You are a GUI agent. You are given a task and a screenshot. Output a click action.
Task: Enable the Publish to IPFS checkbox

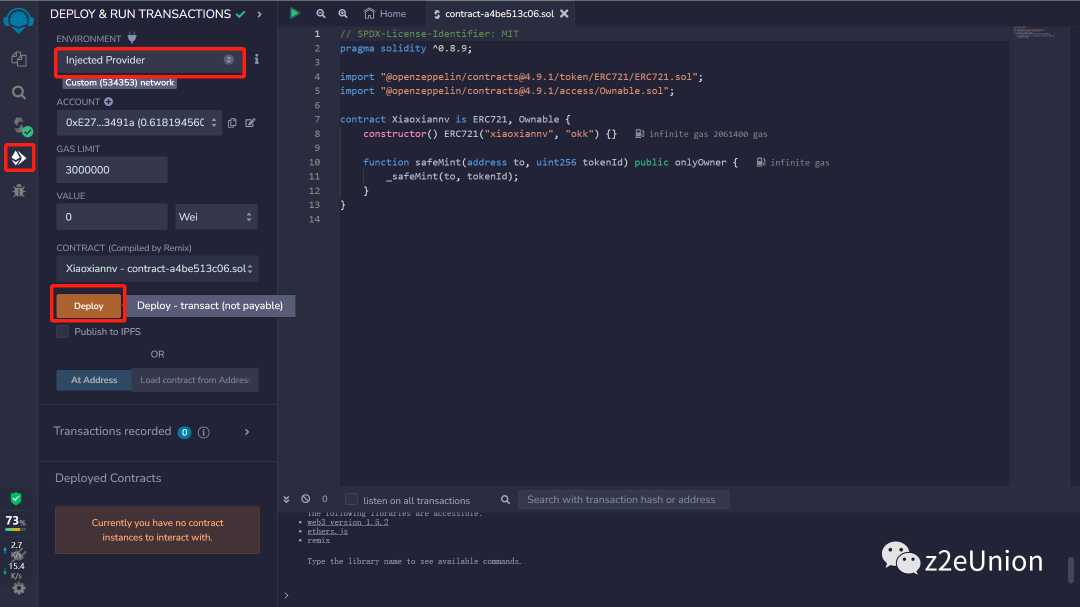tap(63, 332)
